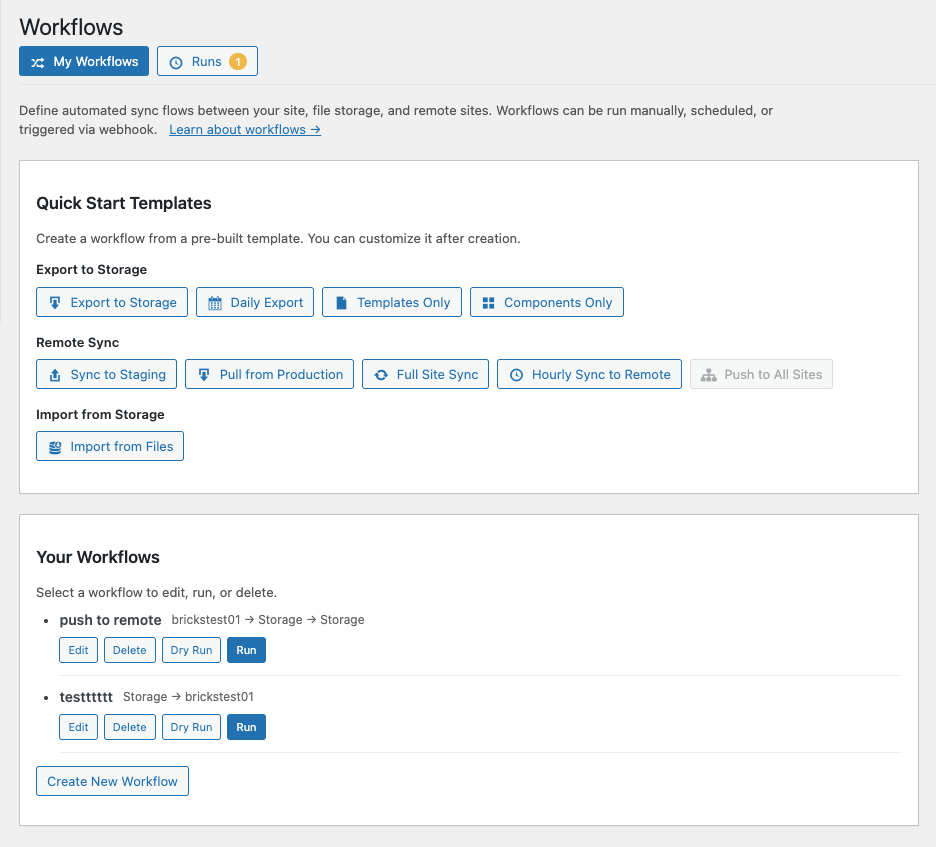Viewport: 936px width, 847px height.
Task: Run the testttttt workflow
Action: pos(246,727)
